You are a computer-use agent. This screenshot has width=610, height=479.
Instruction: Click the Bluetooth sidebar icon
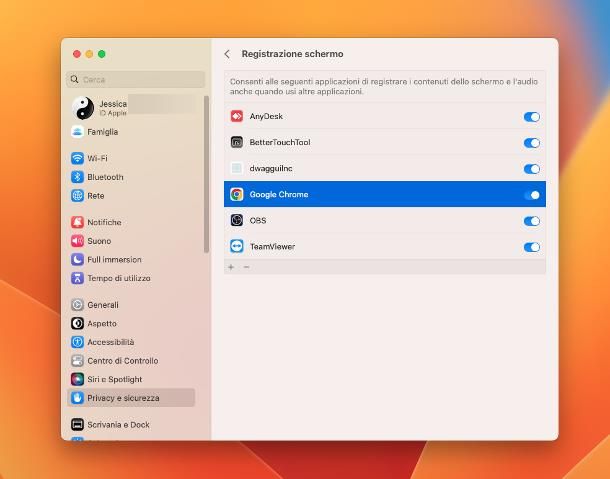77,177
